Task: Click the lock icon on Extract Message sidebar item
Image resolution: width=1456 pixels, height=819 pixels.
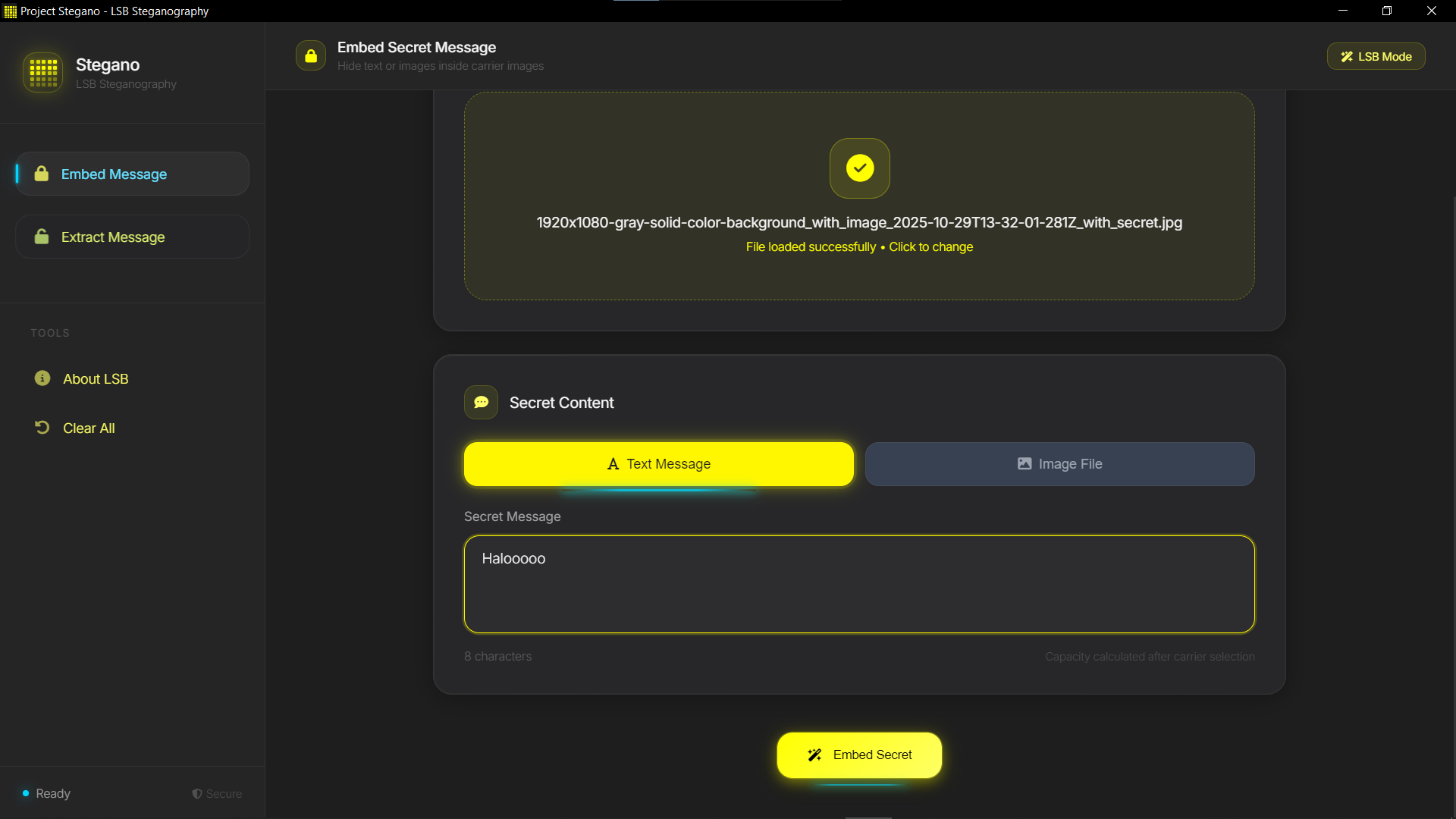Action: point(42,236)
